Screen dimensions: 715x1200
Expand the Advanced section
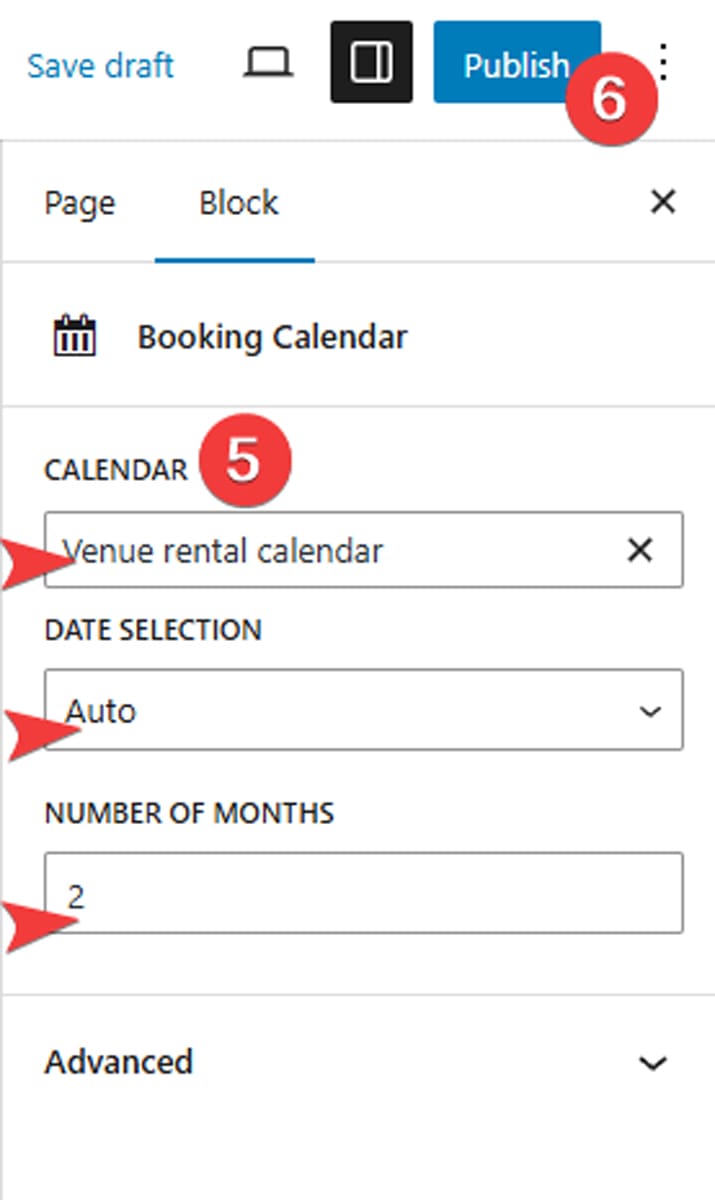tap(119, 1061)
